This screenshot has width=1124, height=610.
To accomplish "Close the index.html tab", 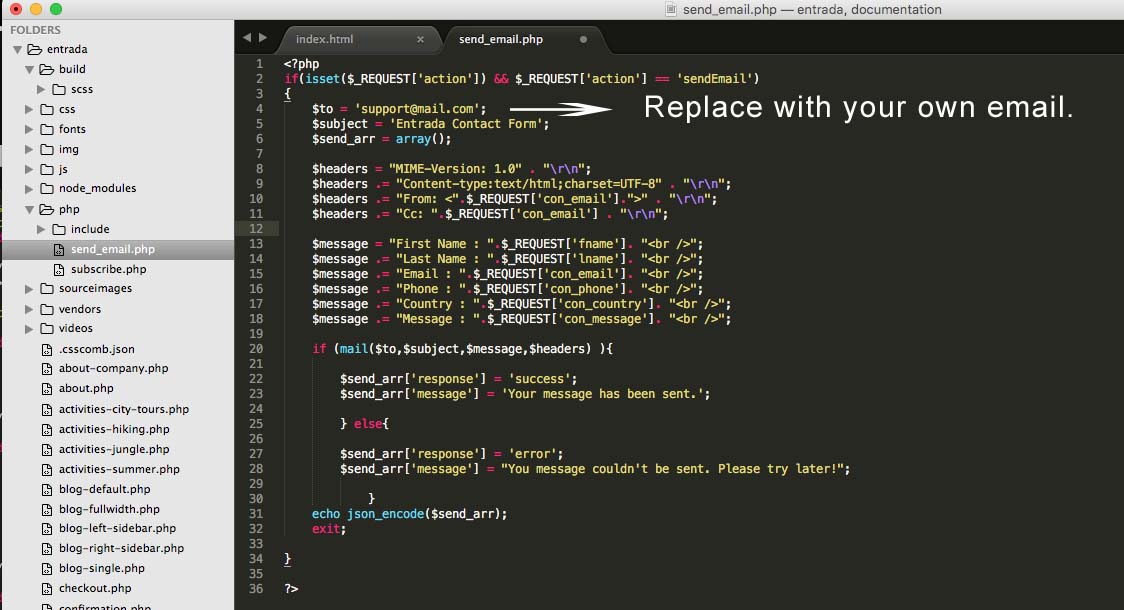I will point(420,40).
